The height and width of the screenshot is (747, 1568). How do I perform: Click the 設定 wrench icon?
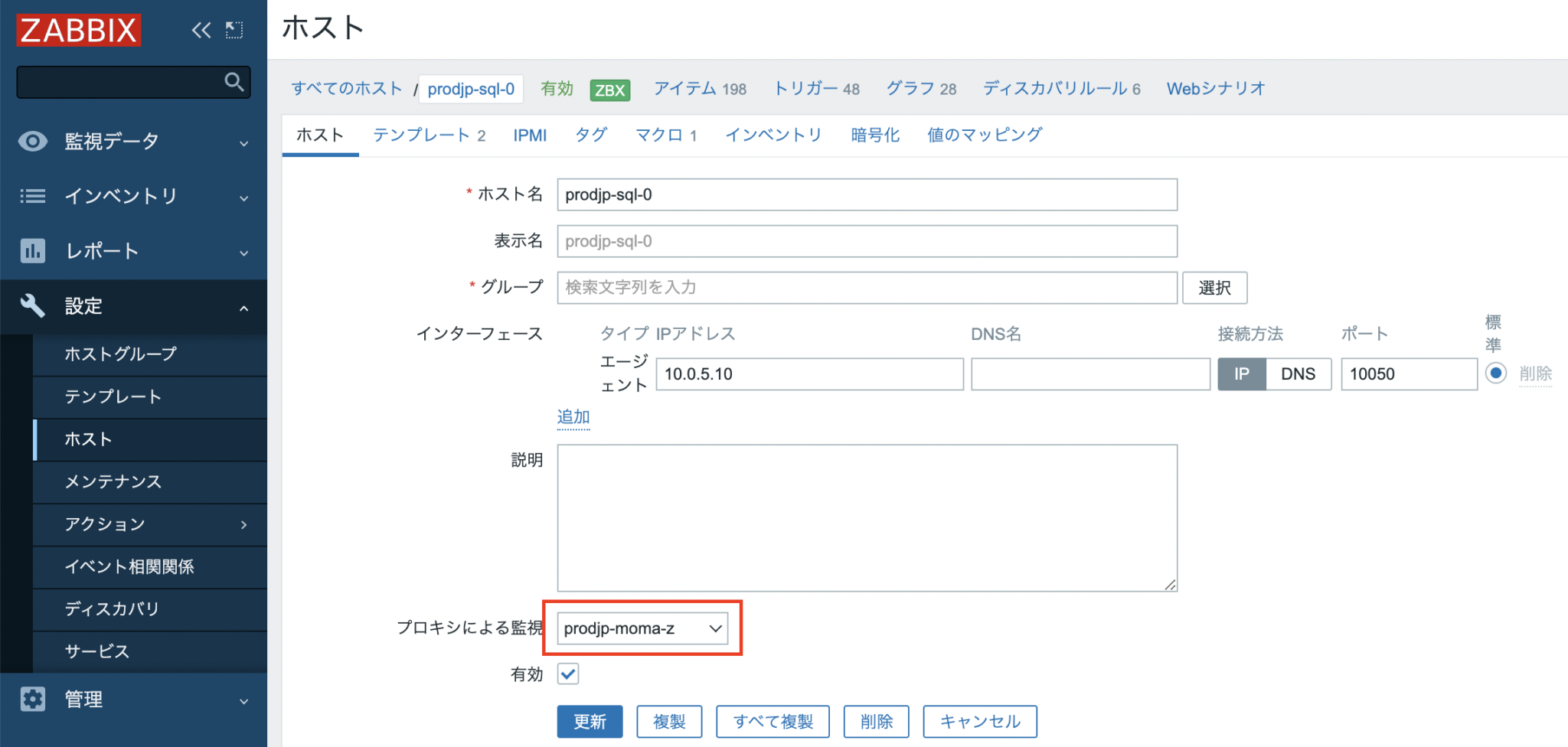[x=32, y=305]
